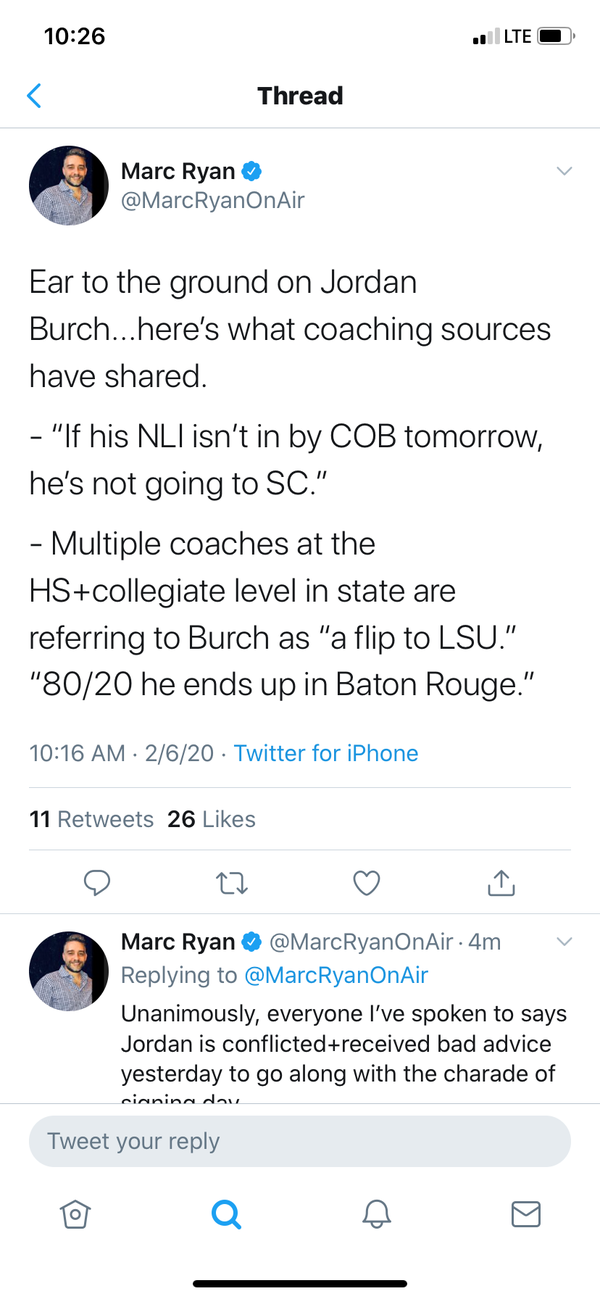Tap the @MarcRyanOnAir handle under name
Viewport: 600px width, 1299px height.
[x=212, y=200]
